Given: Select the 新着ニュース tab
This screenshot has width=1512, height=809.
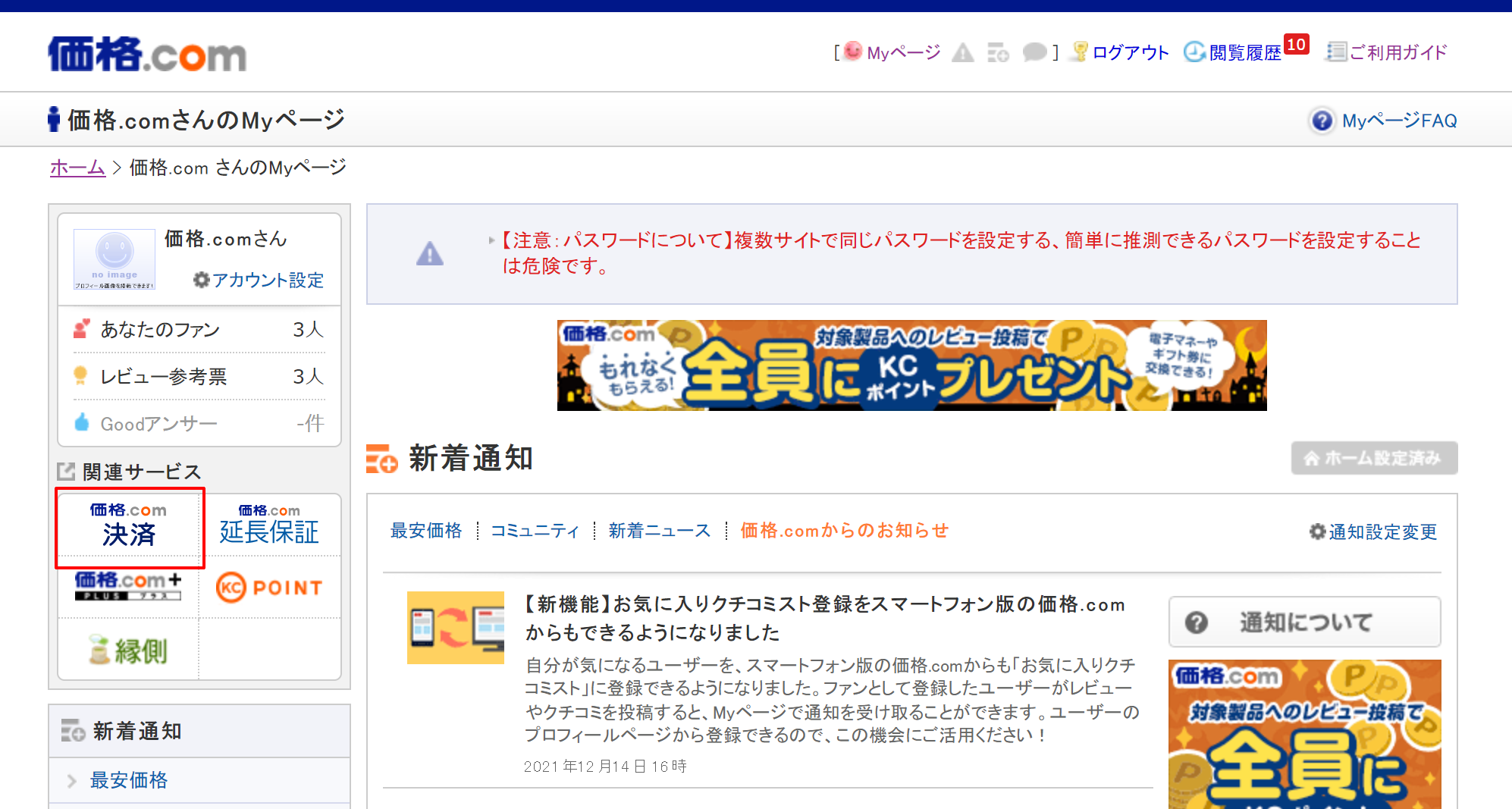Looking at the screenshot, I should pyautogui.click(x=659, y=531).
